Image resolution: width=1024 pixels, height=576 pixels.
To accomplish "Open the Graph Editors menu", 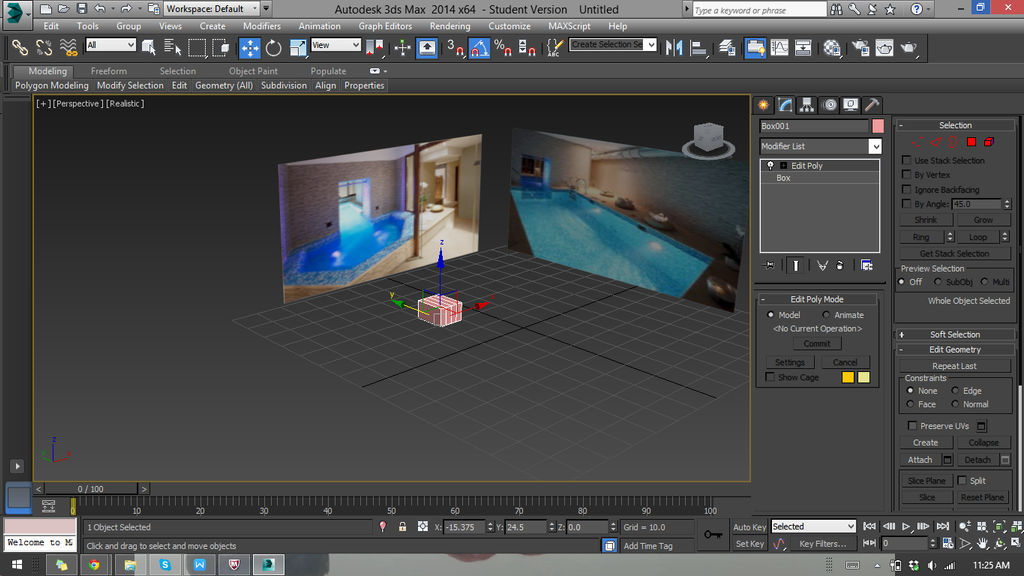I will (x=385, y=26).
